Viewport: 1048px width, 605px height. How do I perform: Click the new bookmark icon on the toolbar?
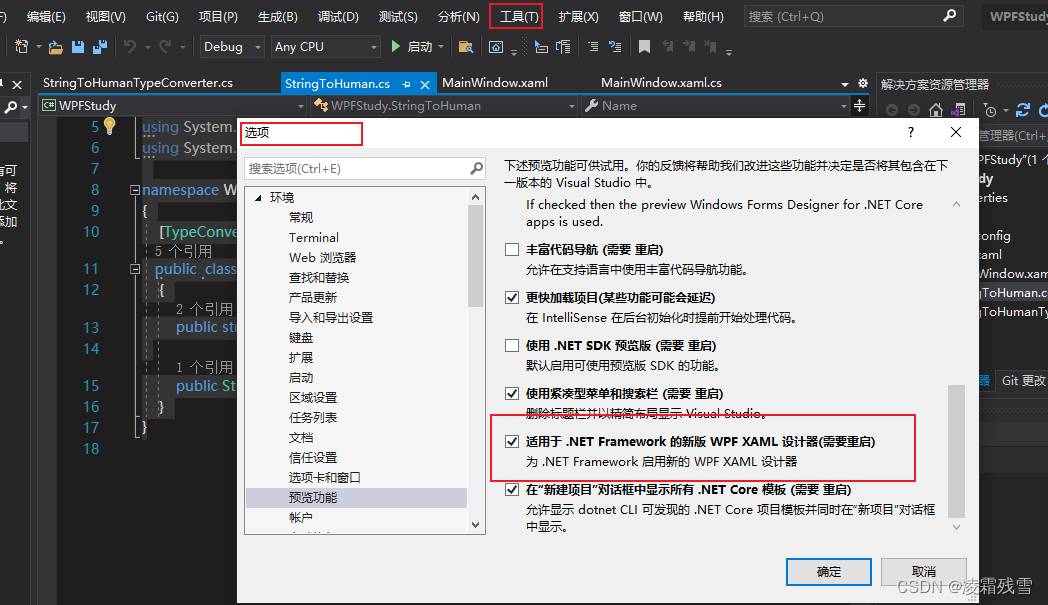pos(645,46)
